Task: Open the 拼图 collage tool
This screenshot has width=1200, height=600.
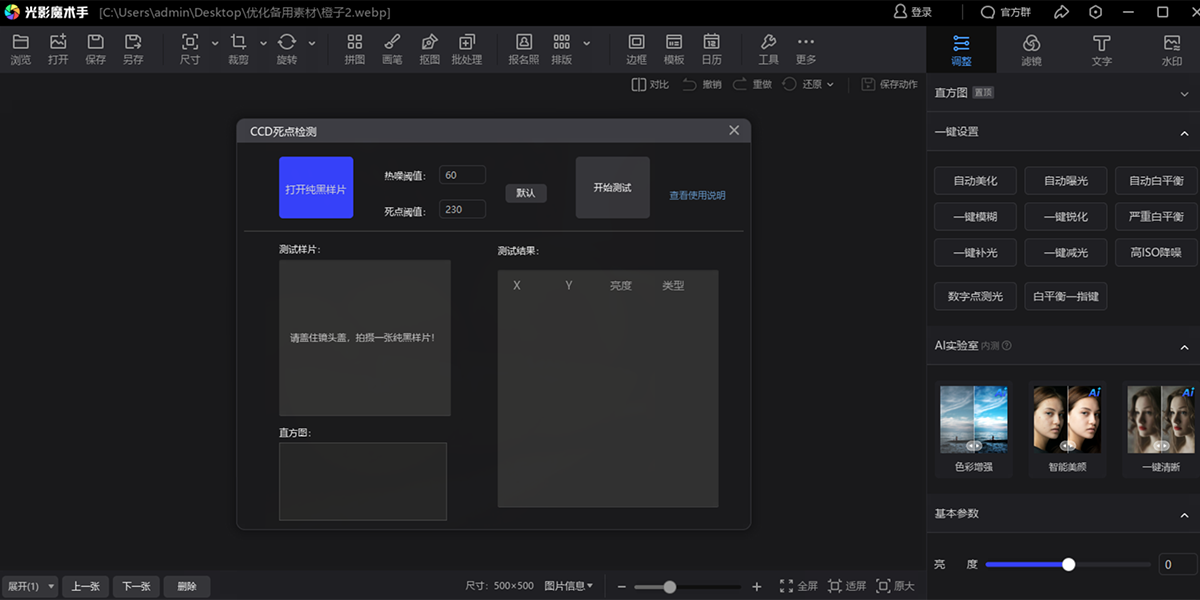Action: (354, 48)
